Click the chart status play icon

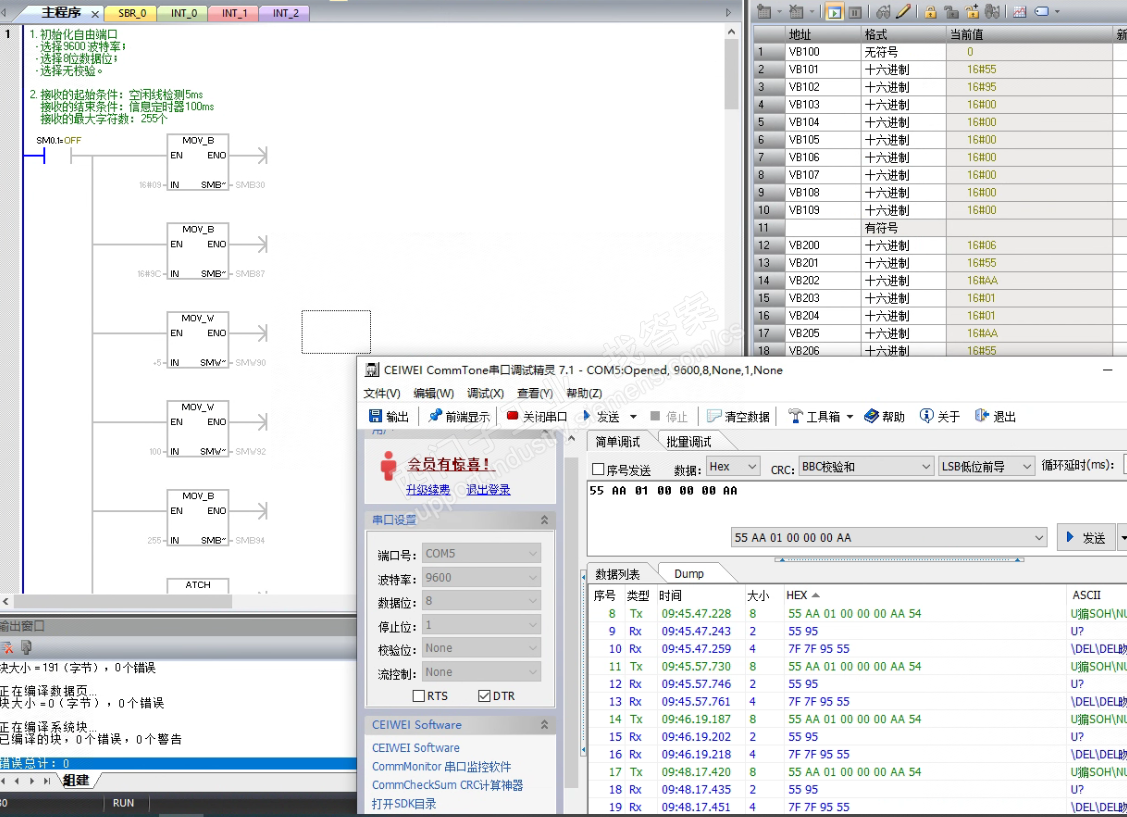(x=836, y=12)
